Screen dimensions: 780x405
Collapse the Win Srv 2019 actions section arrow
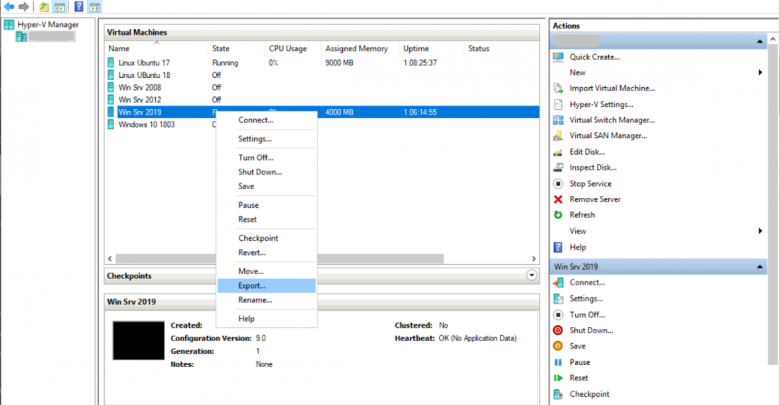pyautogui.click(x=760, y=267)
